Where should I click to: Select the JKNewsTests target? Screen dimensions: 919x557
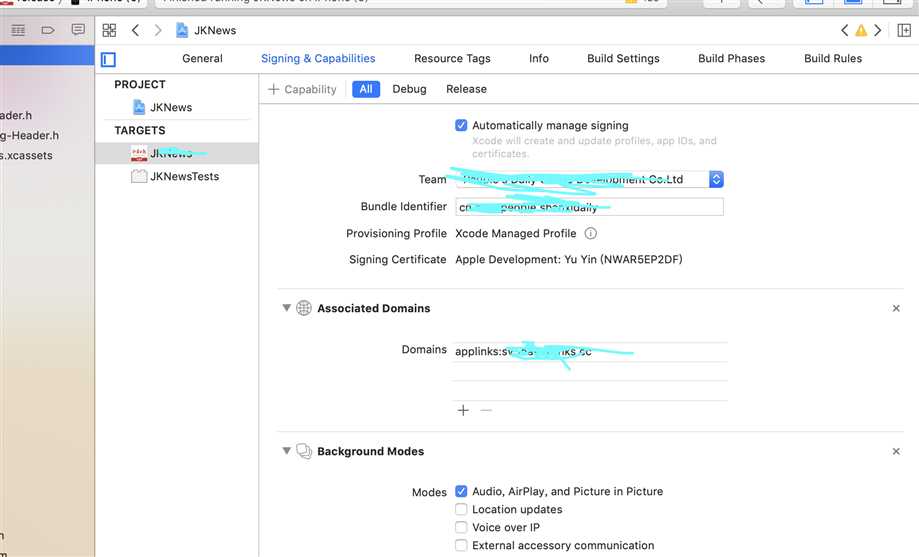click(x=176, y=176)
